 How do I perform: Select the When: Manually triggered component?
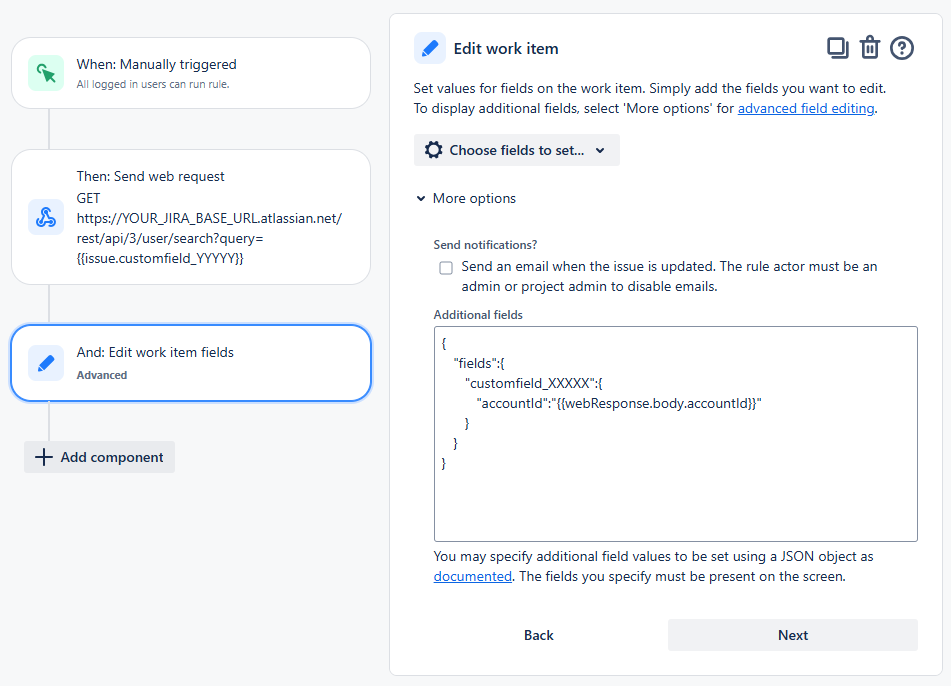coord(190,73)
